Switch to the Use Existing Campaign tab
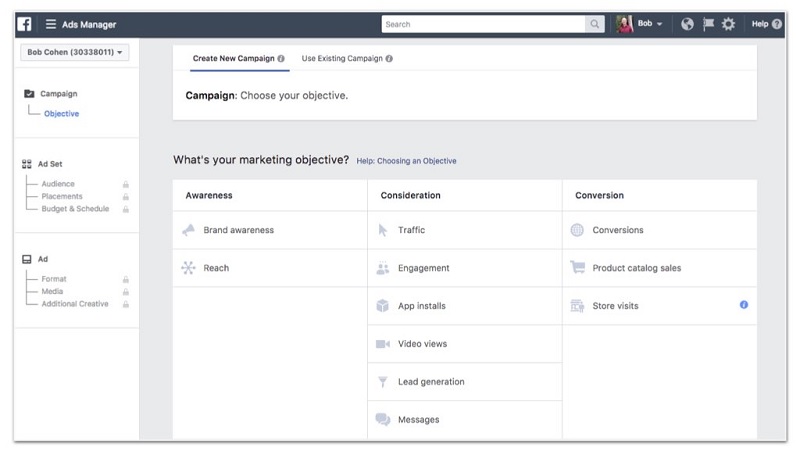The image size is (800, 458). (x=347, y=59)
